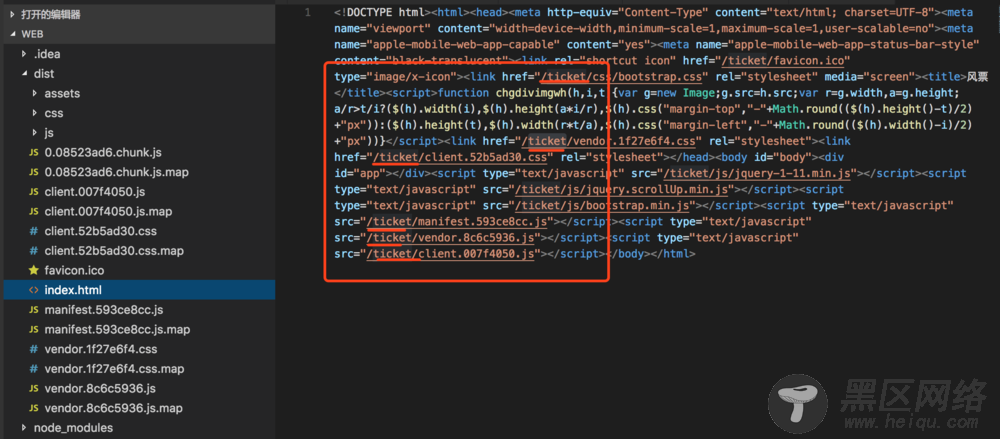Screen dimensions: 1000x439
Task: Click CSS hash icon of client.52b5ad30.css
Action: 33,231
